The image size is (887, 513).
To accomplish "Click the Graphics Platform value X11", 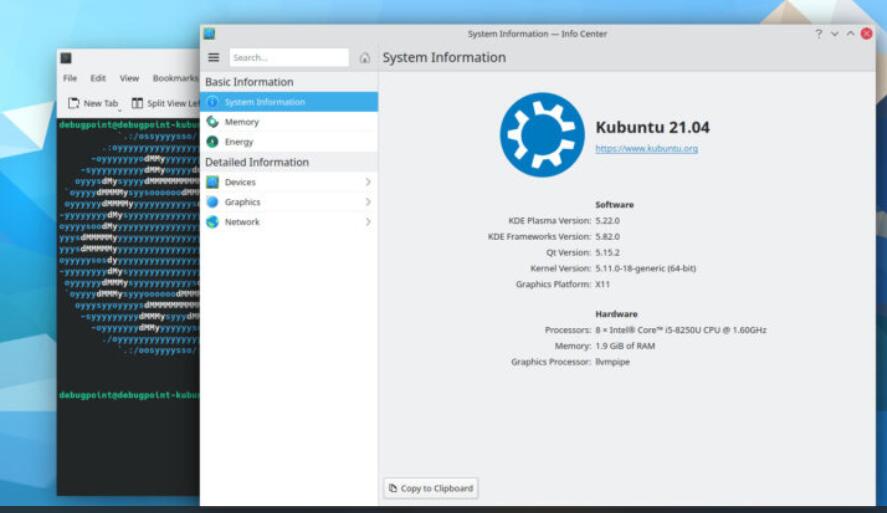I will (x=602, y=284).
